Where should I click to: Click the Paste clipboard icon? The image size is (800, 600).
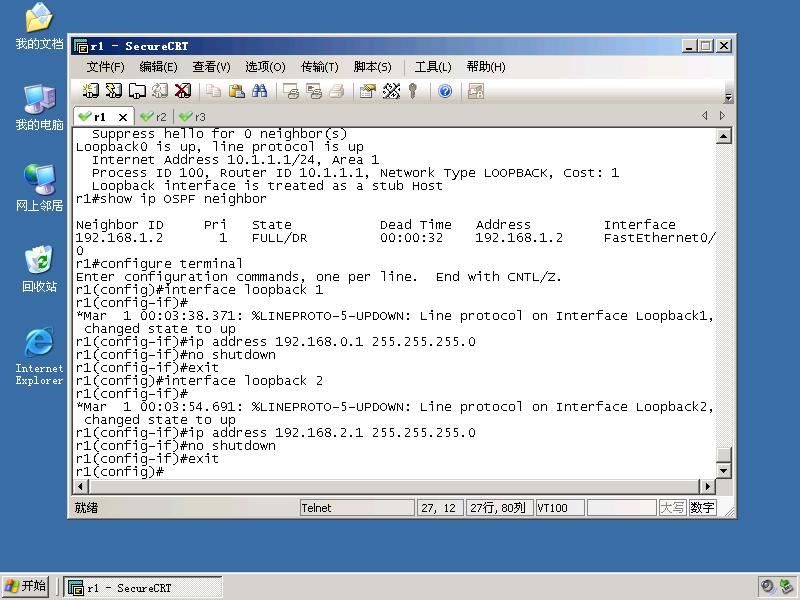(x=236, y=91)
